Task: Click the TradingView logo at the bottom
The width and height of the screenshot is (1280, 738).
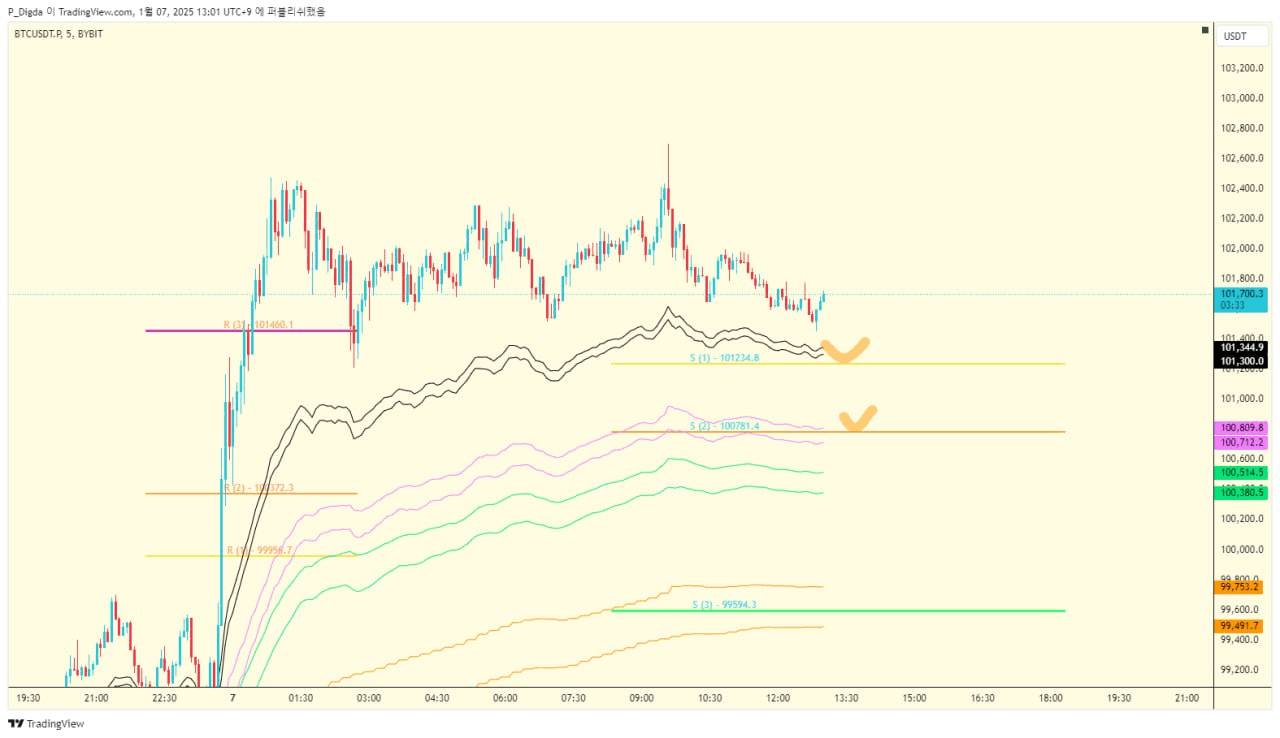Action: pos(46,723)
